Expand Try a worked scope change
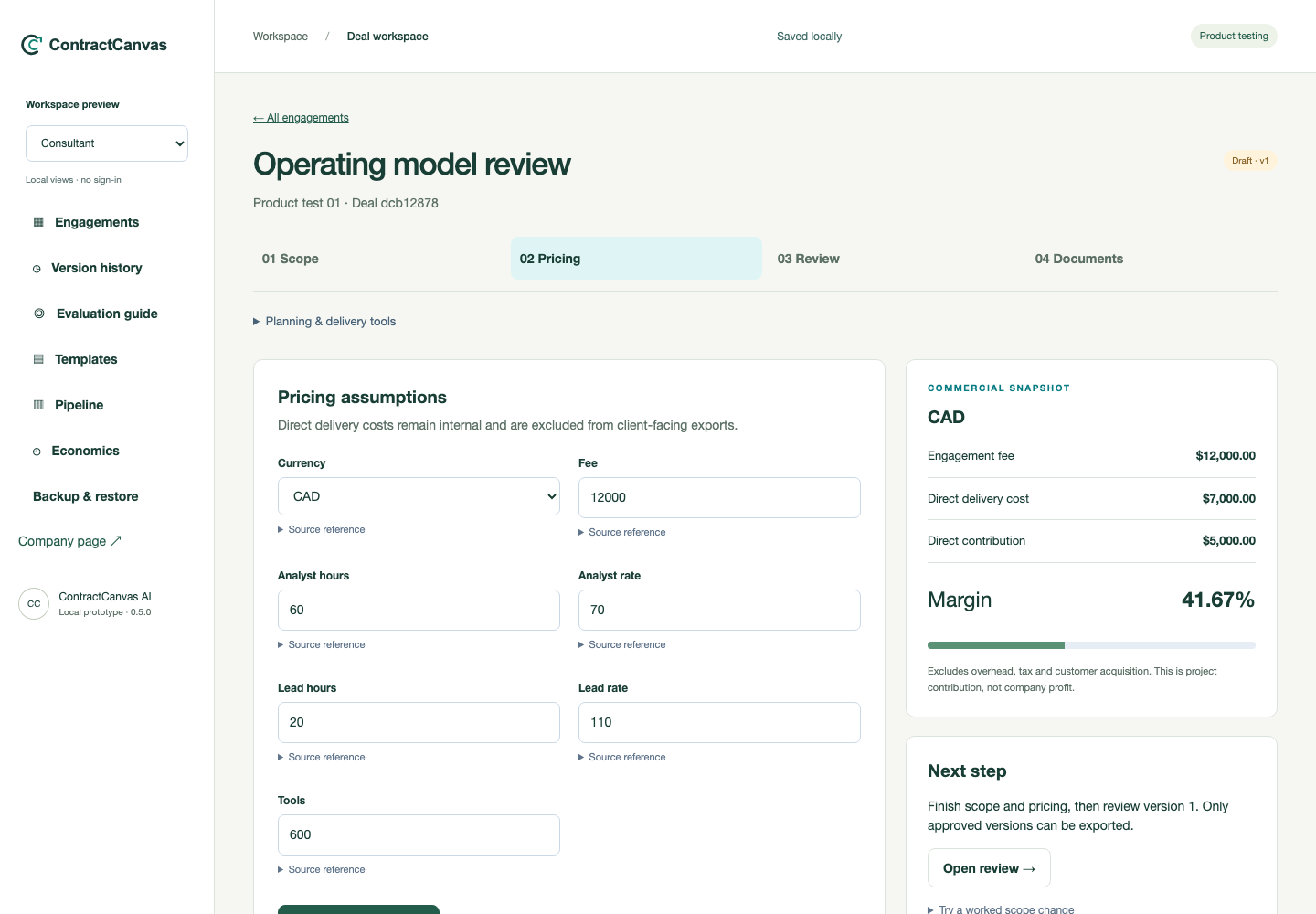Screen dimensions: 1316x914 point(1001,909)
